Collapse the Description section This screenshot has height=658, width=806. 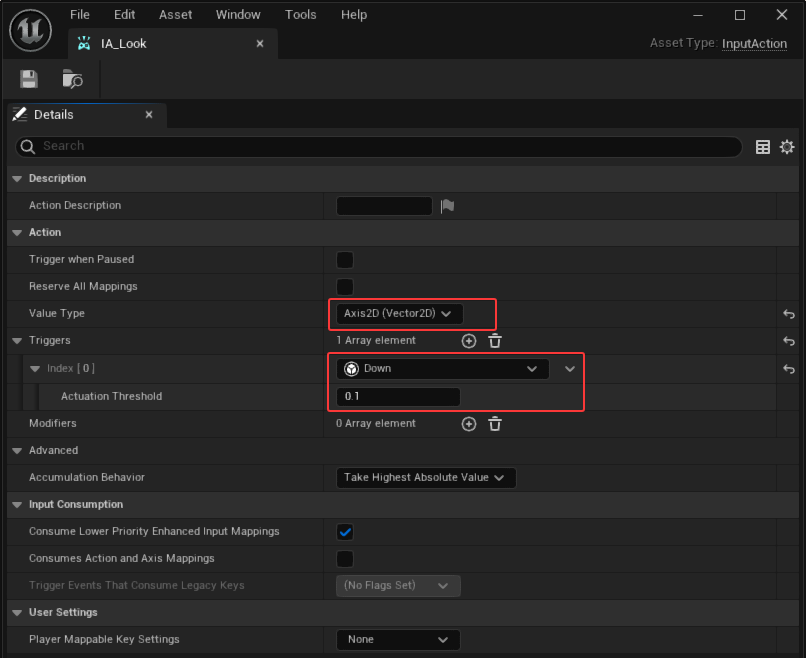click(17, 179)
